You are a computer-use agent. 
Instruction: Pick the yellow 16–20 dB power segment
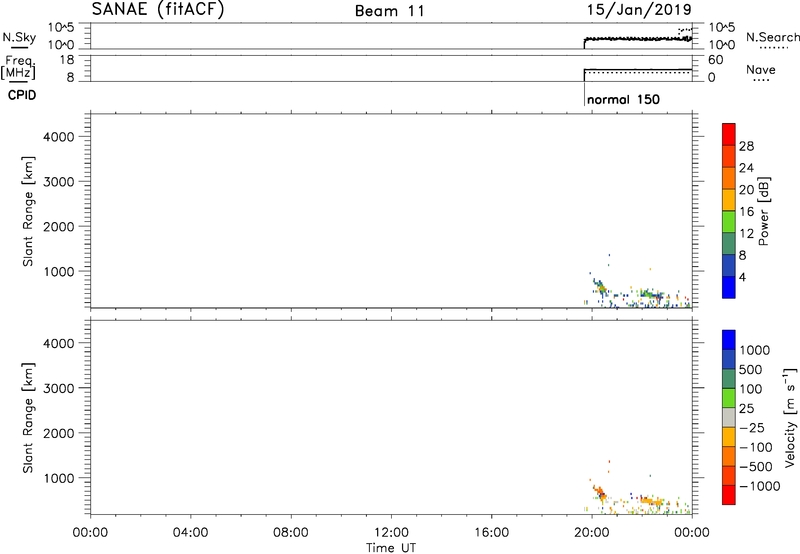pos(729,199)
